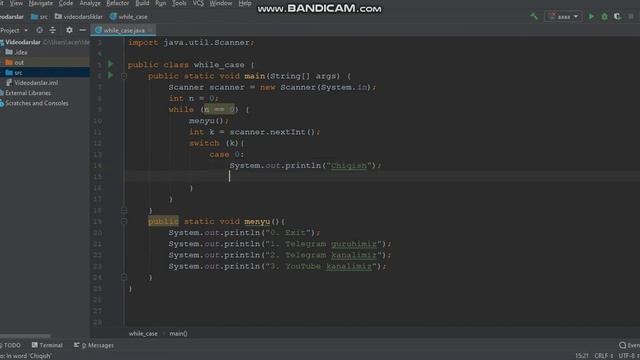This screenshot has width=640, height=360.
Task: Open the View menu
Action: 16,3
